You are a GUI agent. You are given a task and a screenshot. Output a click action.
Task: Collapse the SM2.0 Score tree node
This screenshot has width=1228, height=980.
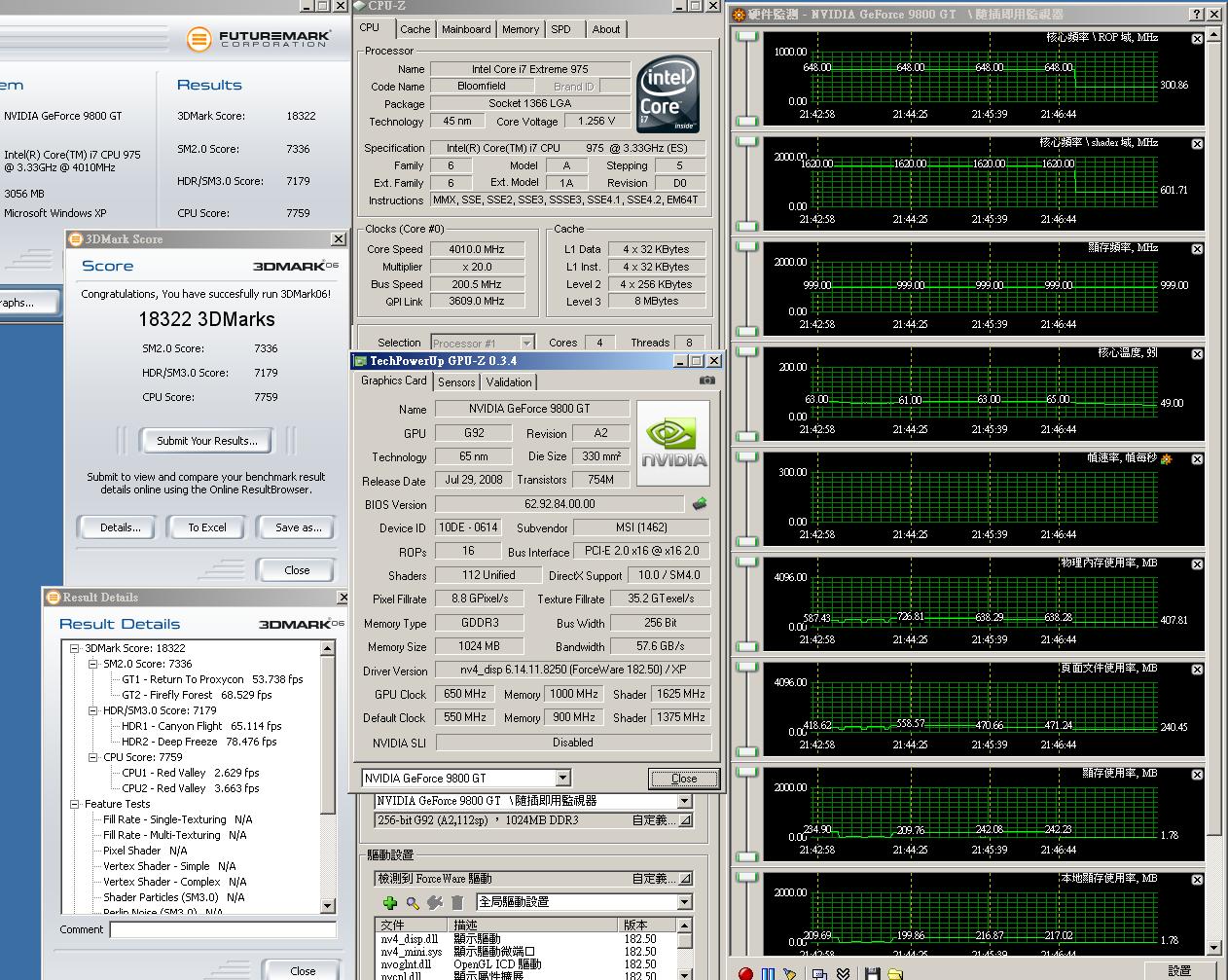click(x=93, y=664)
